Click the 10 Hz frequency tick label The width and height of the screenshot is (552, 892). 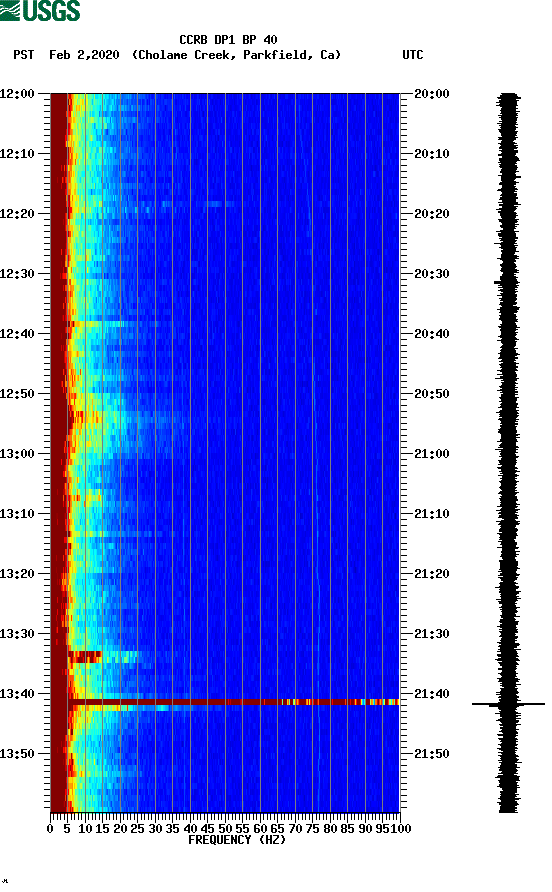tap(85, 829)
